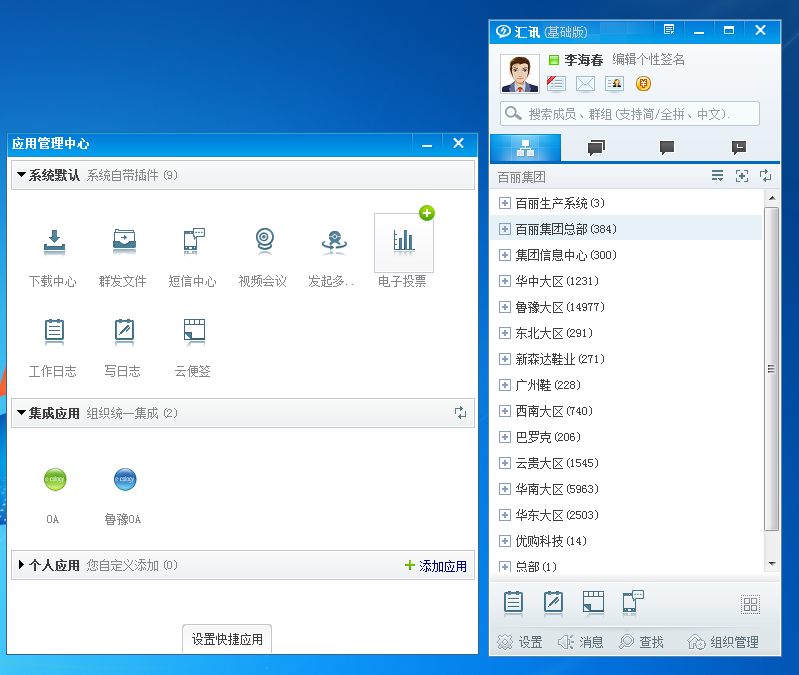799x675 pixels.
Task: Open the memo list icon under 李海春
Action: [x=556, y=83]
